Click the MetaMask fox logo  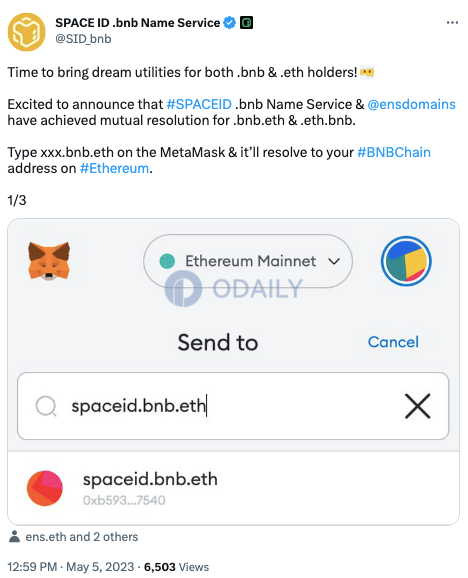[49, 261]
